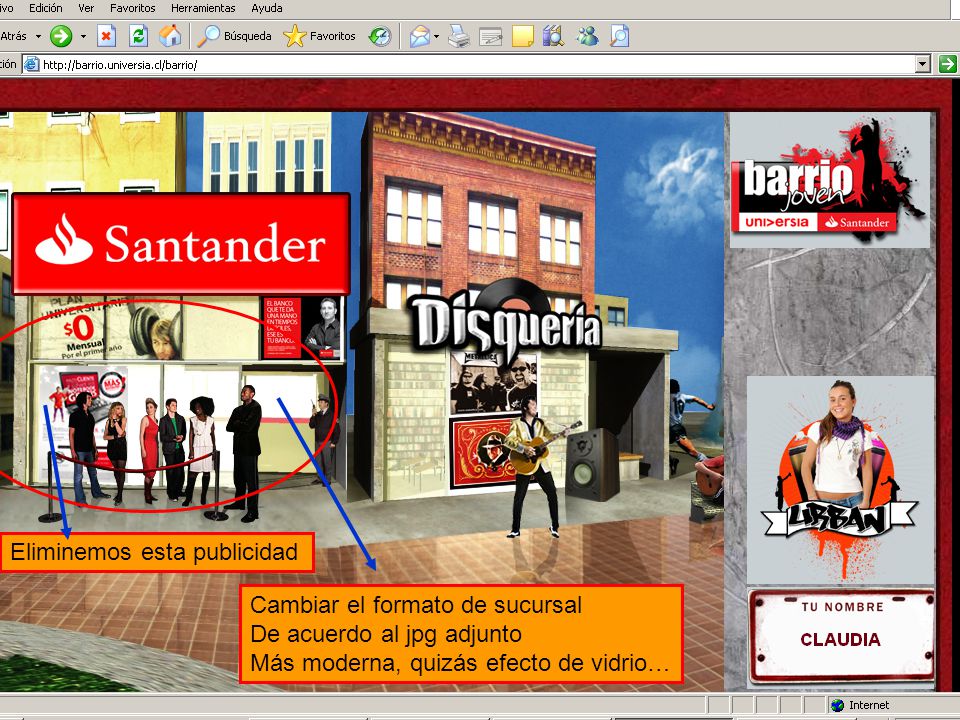Stop page loading with red X icon
This screenshot has width=960, height=720.
tap(107, 36)
